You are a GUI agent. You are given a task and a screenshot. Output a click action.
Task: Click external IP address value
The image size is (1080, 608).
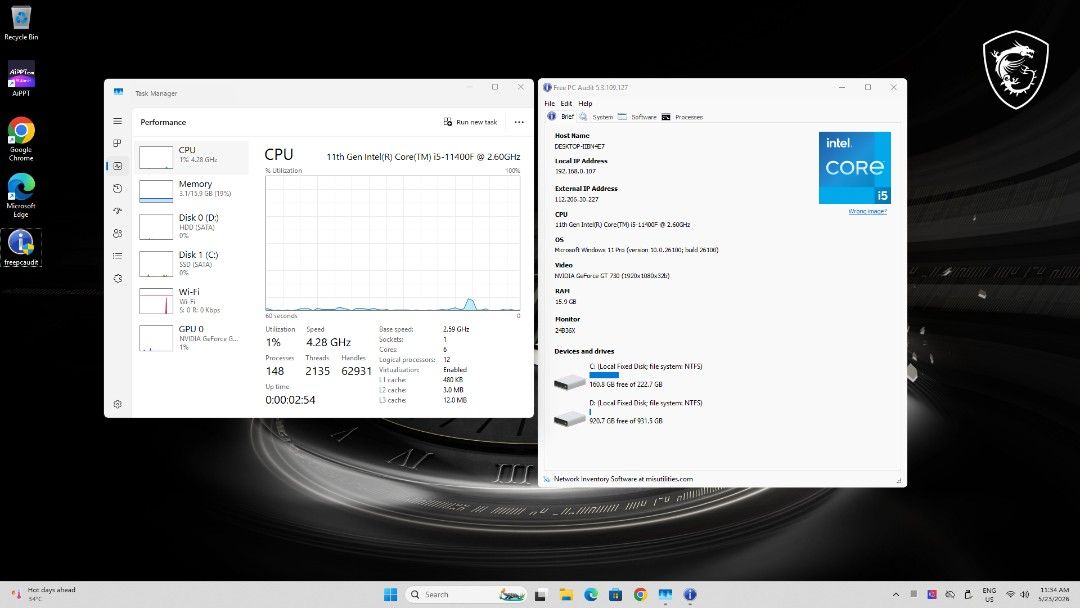(577, 200)
